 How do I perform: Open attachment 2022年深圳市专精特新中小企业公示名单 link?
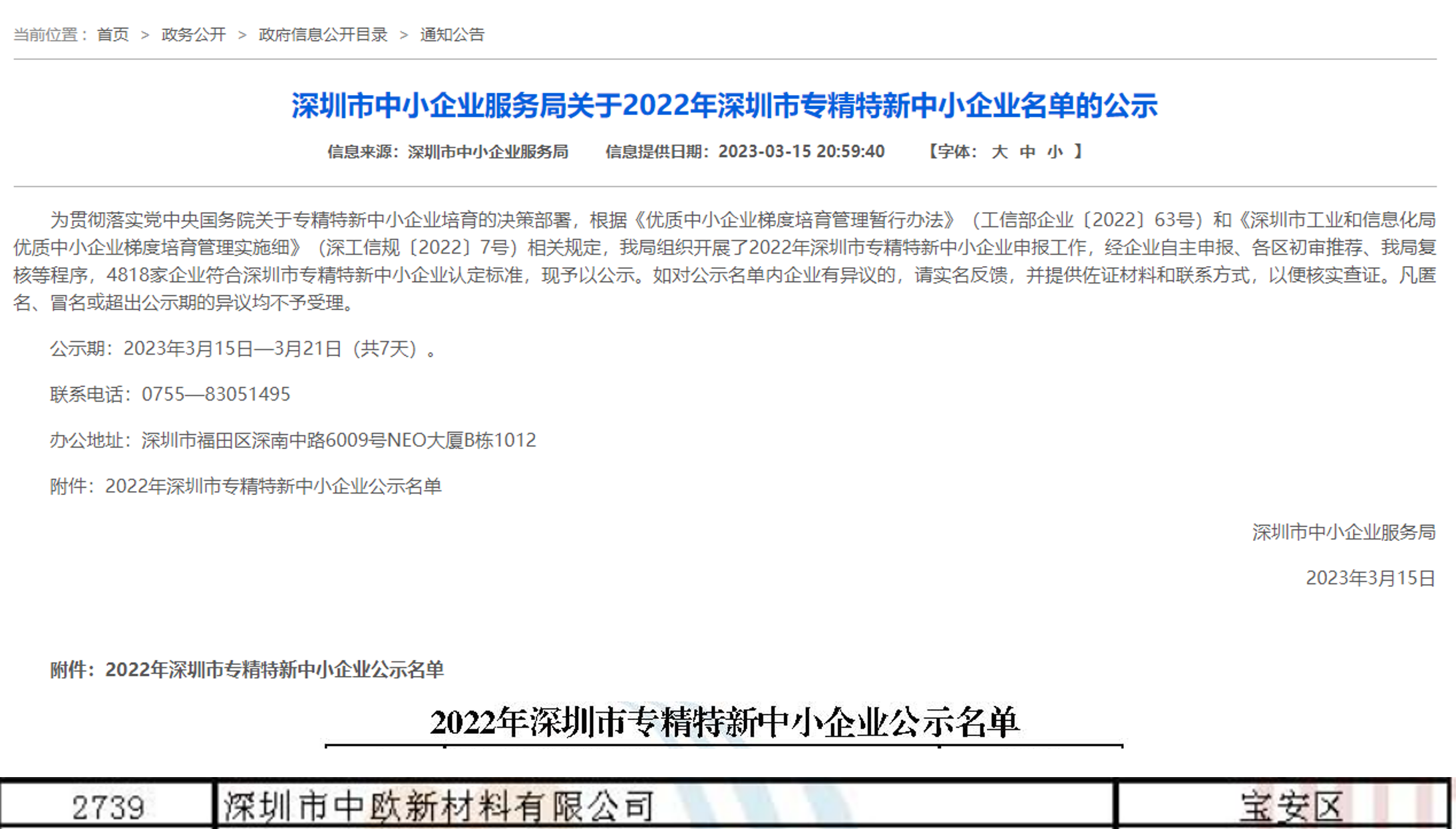point(273,486)
